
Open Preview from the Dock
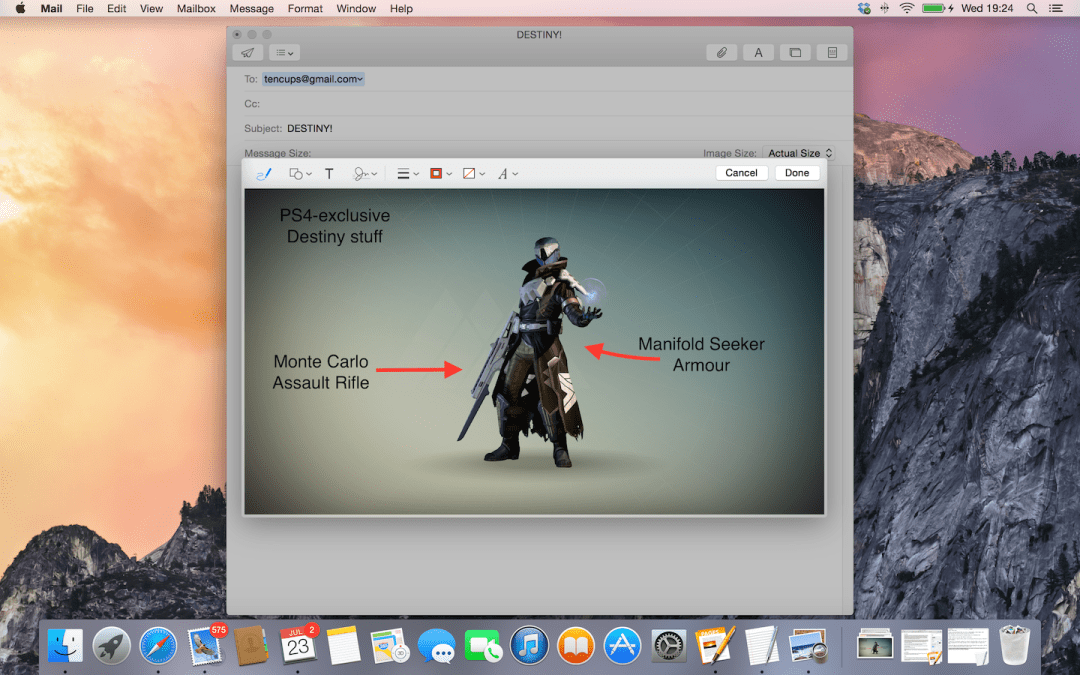point(807,647)
